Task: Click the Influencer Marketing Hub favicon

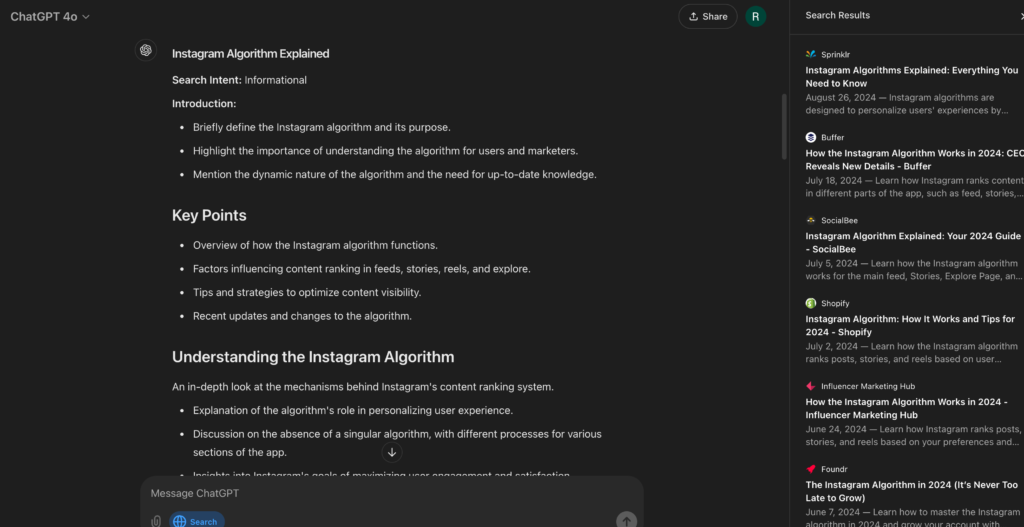Action: (811, 386)
